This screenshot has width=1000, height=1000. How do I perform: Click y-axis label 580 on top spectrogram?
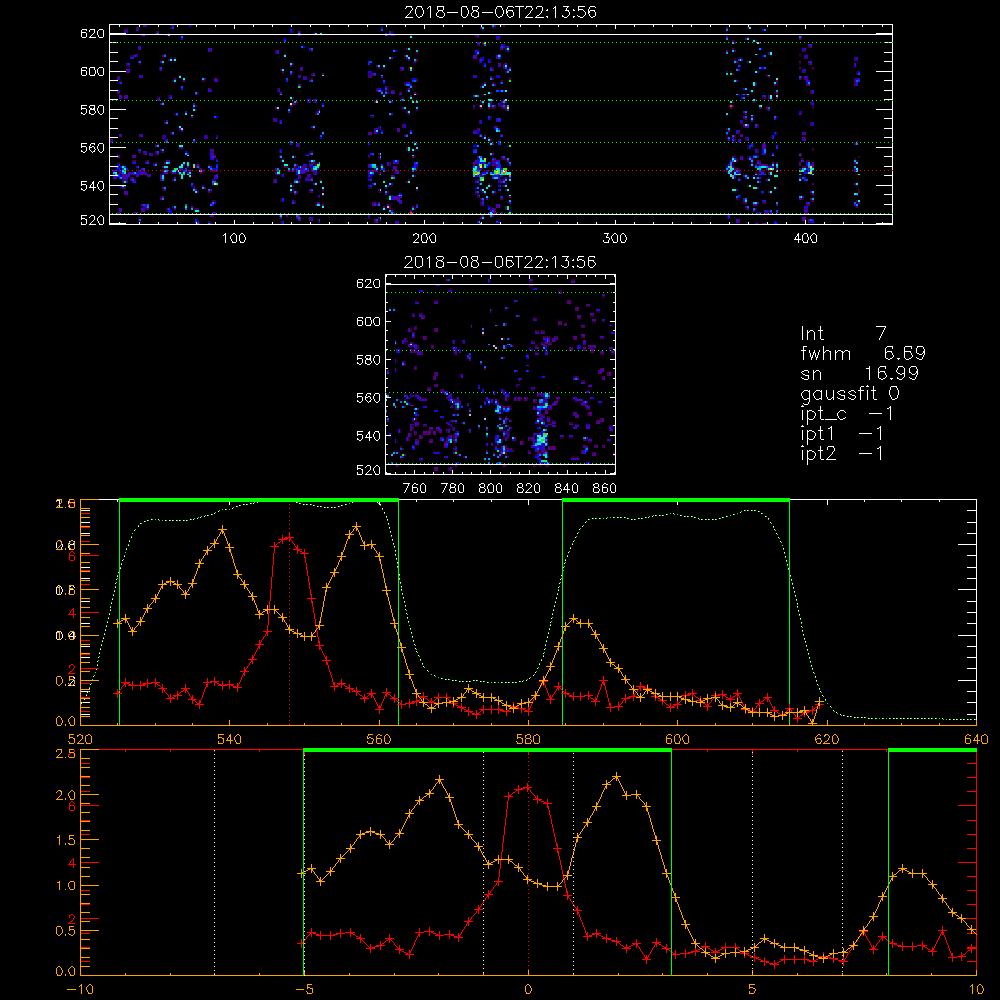(92, 110)
